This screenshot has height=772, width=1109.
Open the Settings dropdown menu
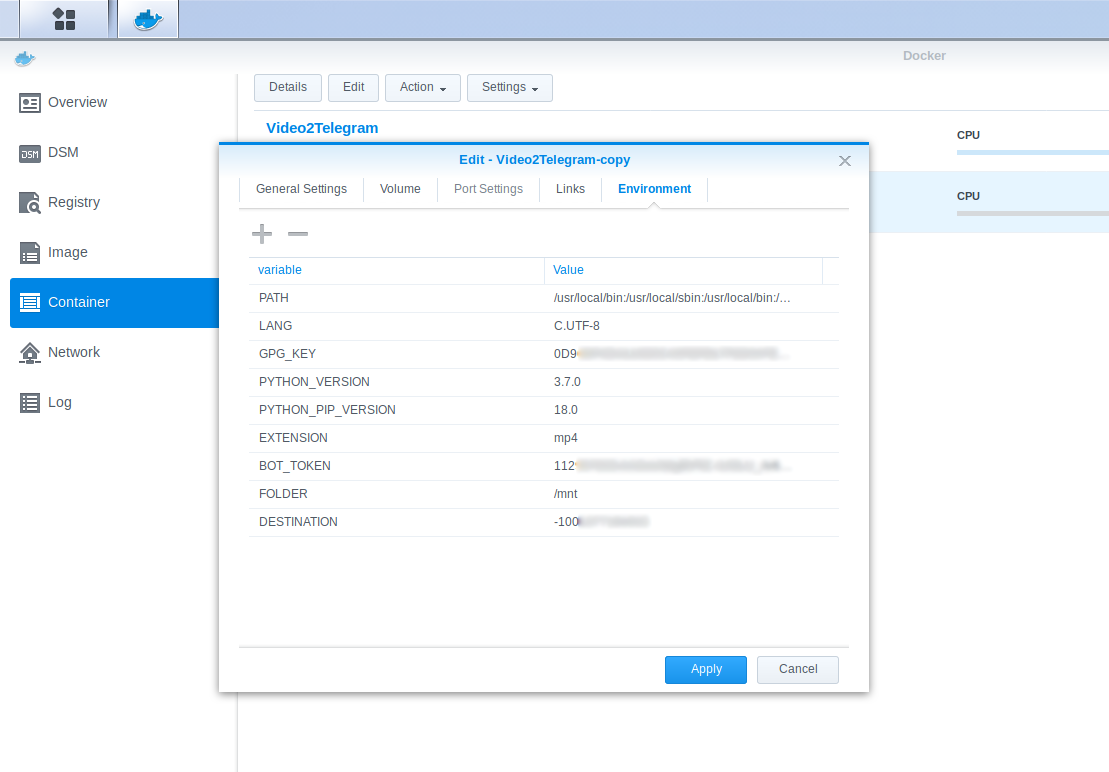[510, 88]
